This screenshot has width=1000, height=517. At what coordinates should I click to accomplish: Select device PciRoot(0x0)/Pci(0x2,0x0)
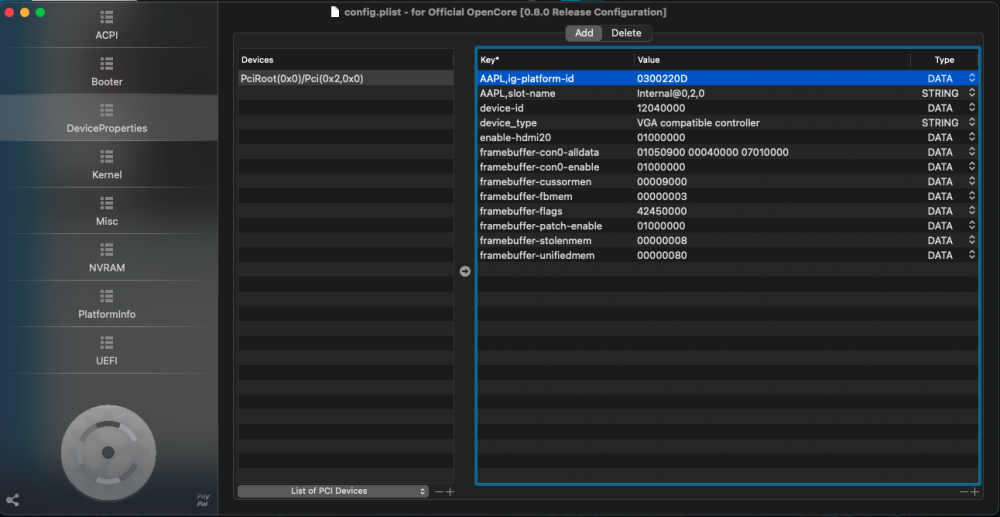tap(346, 78)
